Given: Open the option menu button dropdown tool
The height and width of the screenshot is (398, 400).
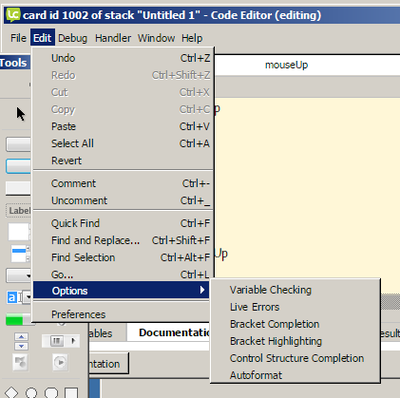Looking at the screenshot, I should click(19, 275).
